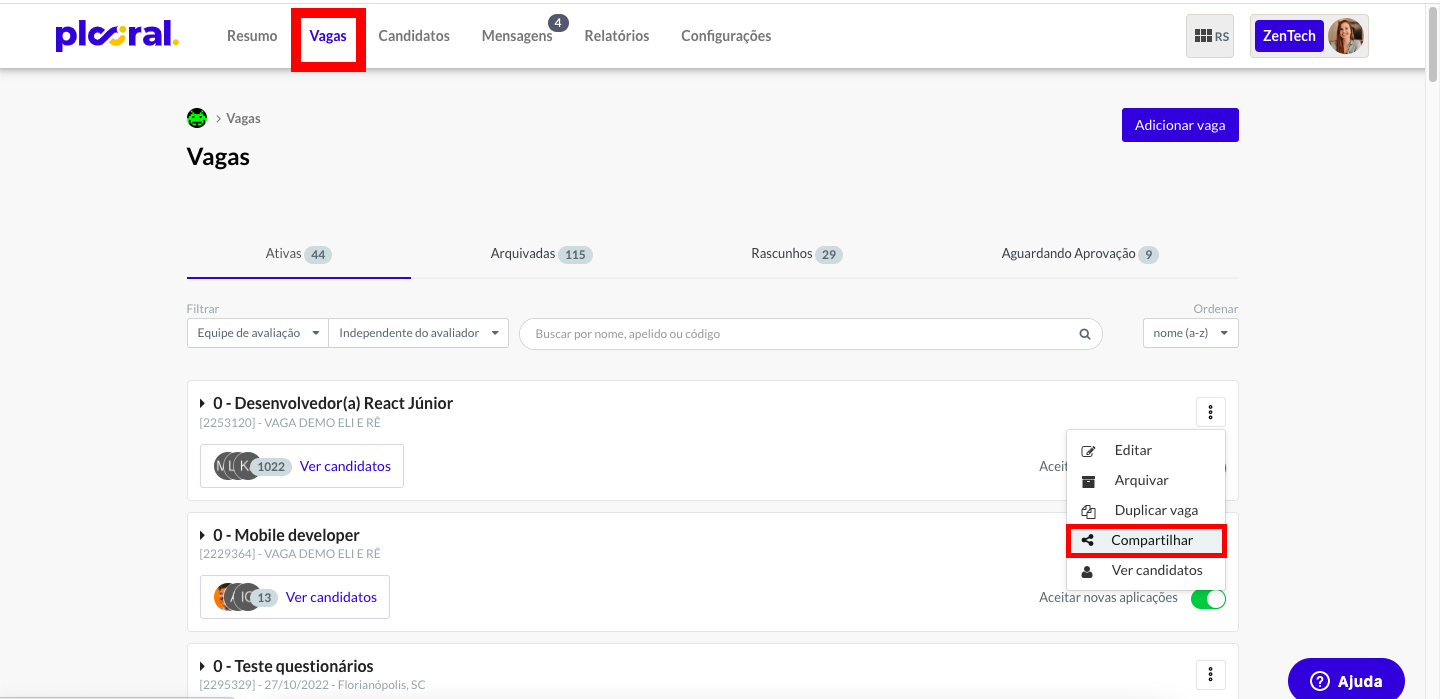The height and width of the screenshot is (699, 1440).
Task: Open the Equipe de avaliação dropdown
Action: pos(258,333)
